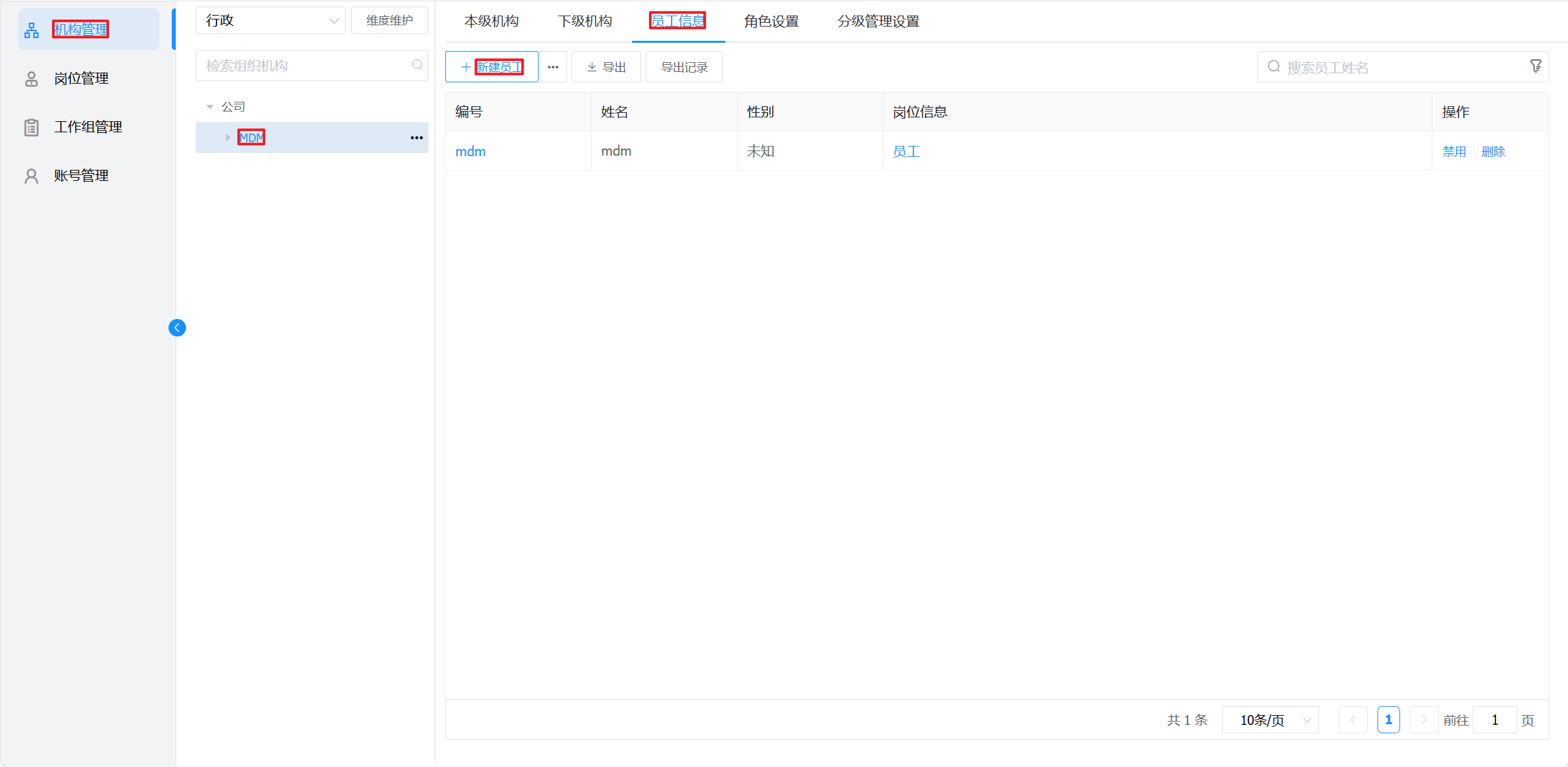Collapse the sidebar with the blue arrow
Image resolution: width=1568 pixels, height=767 pixels.
click(177, 328)
